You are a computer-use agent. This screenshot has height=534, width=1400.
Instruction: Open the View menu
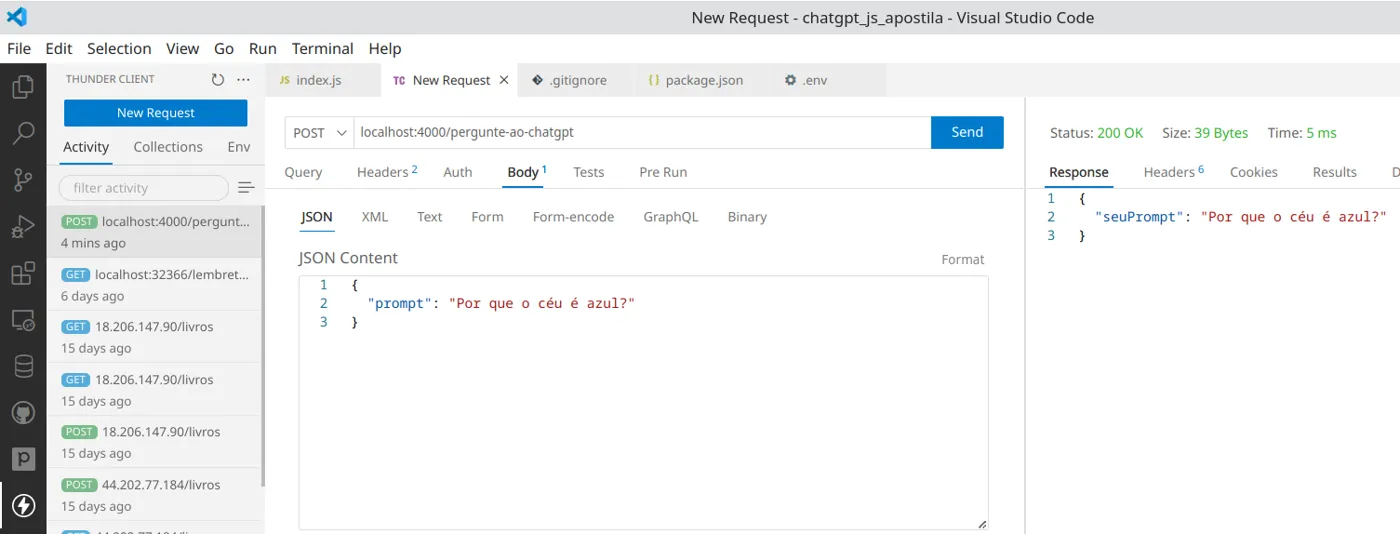(183, 48)
